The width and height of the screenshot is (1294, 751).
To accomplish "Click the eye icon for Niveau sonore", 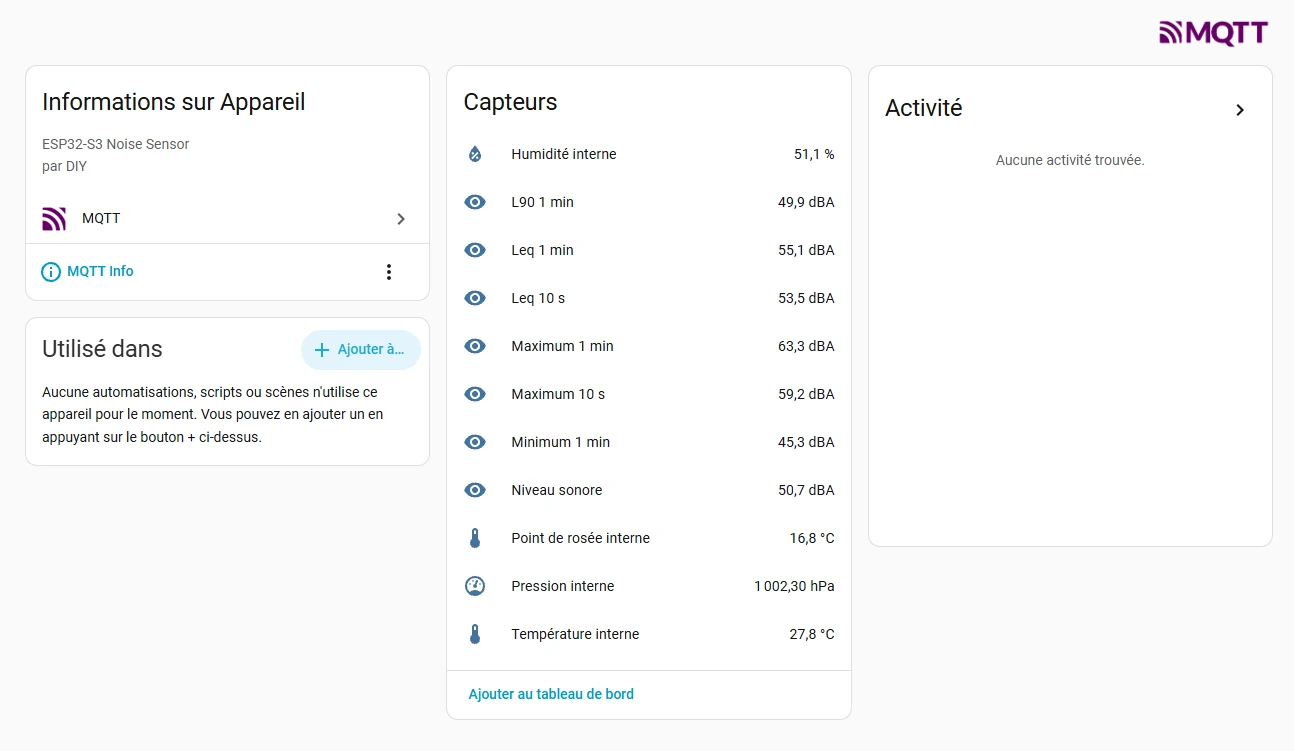I will click(x=475, y=490).
